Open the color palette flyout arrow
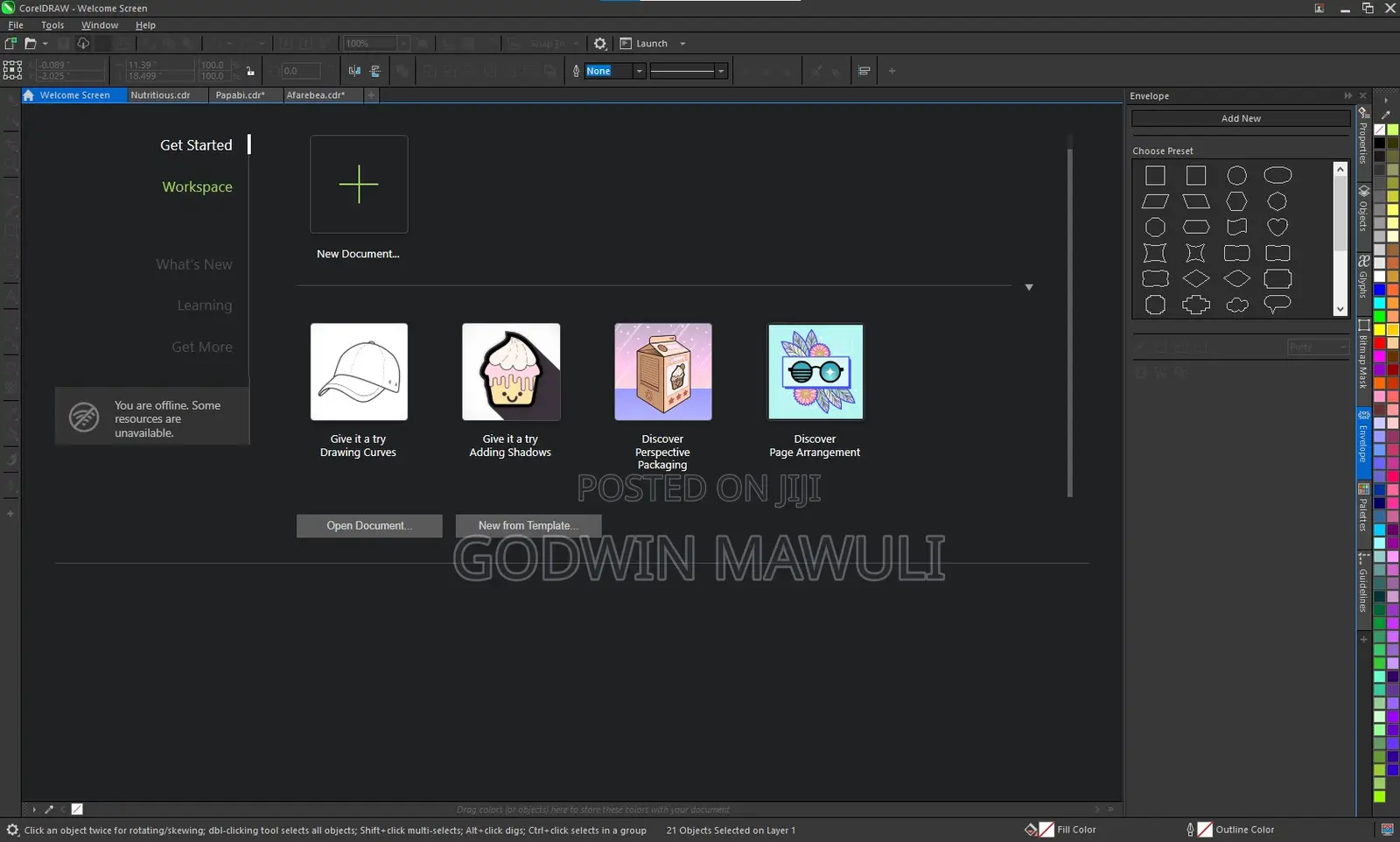Screen dimensions: 1400x842 1386,100
